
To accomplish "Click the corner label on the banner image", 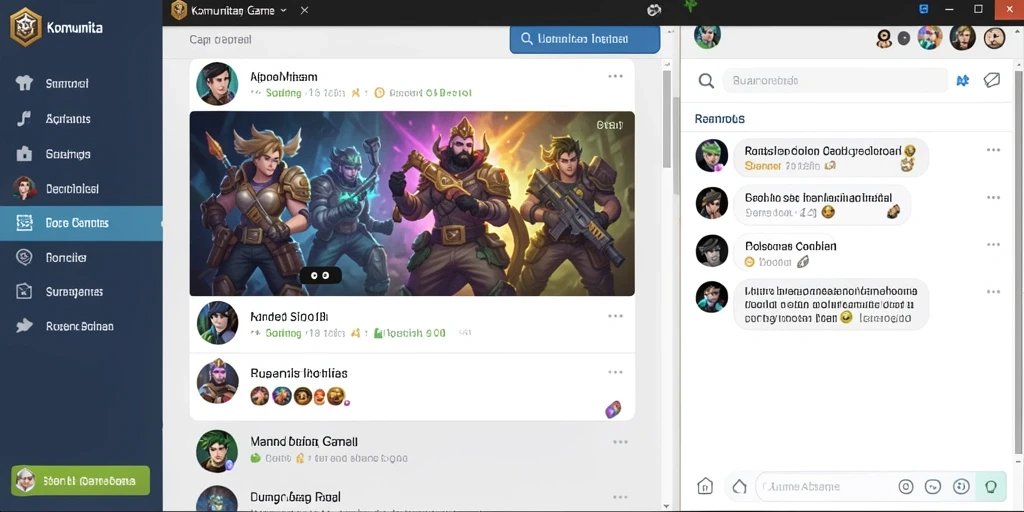I will [x=609, y=124].
